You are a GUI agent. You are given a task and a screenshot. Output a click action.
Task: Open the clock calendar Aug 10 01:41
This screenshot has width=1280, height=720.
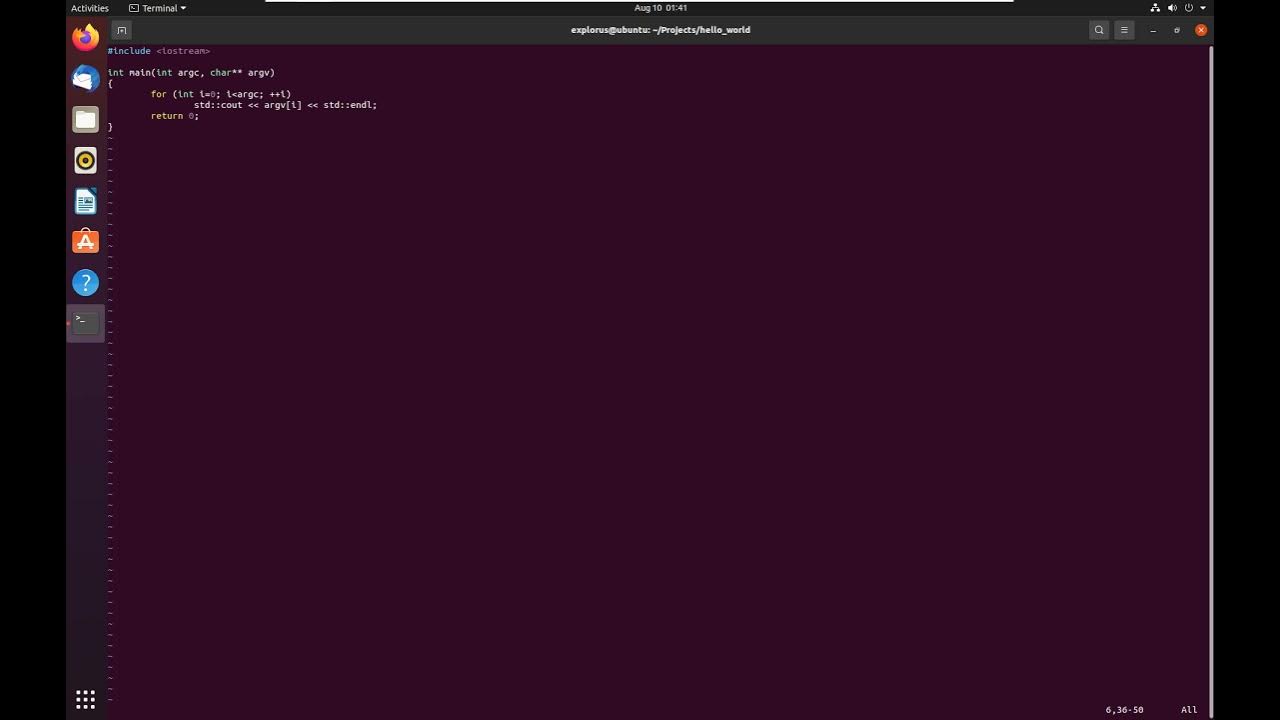[x=661, y=8]
